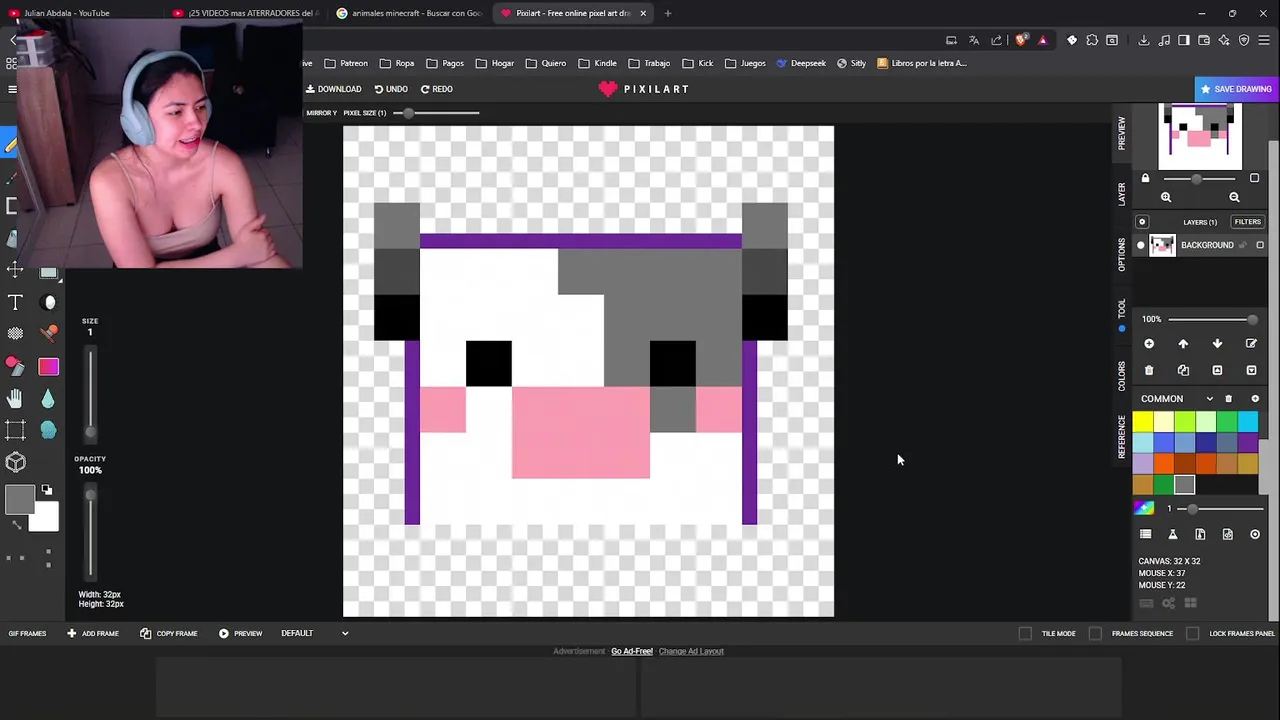Enable Frames Sequence checkbox
Image resolution: width=1280 pixels, height=720 pixels.
1096,633
